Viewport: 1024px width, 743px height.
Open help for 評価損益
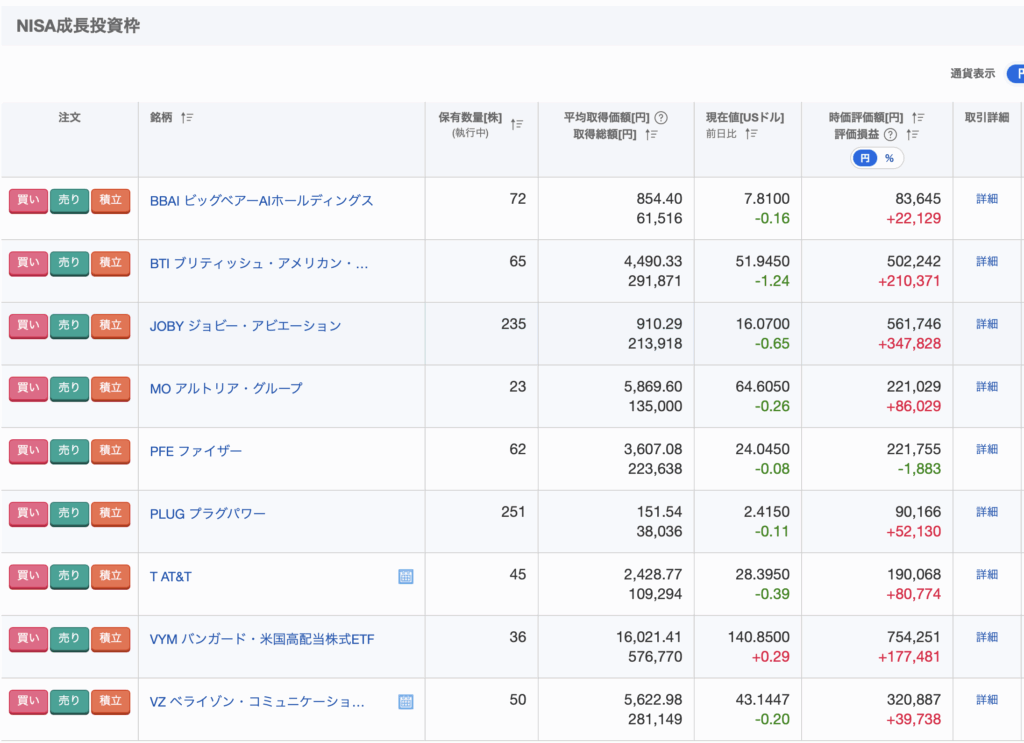click(x=890, y=134)
